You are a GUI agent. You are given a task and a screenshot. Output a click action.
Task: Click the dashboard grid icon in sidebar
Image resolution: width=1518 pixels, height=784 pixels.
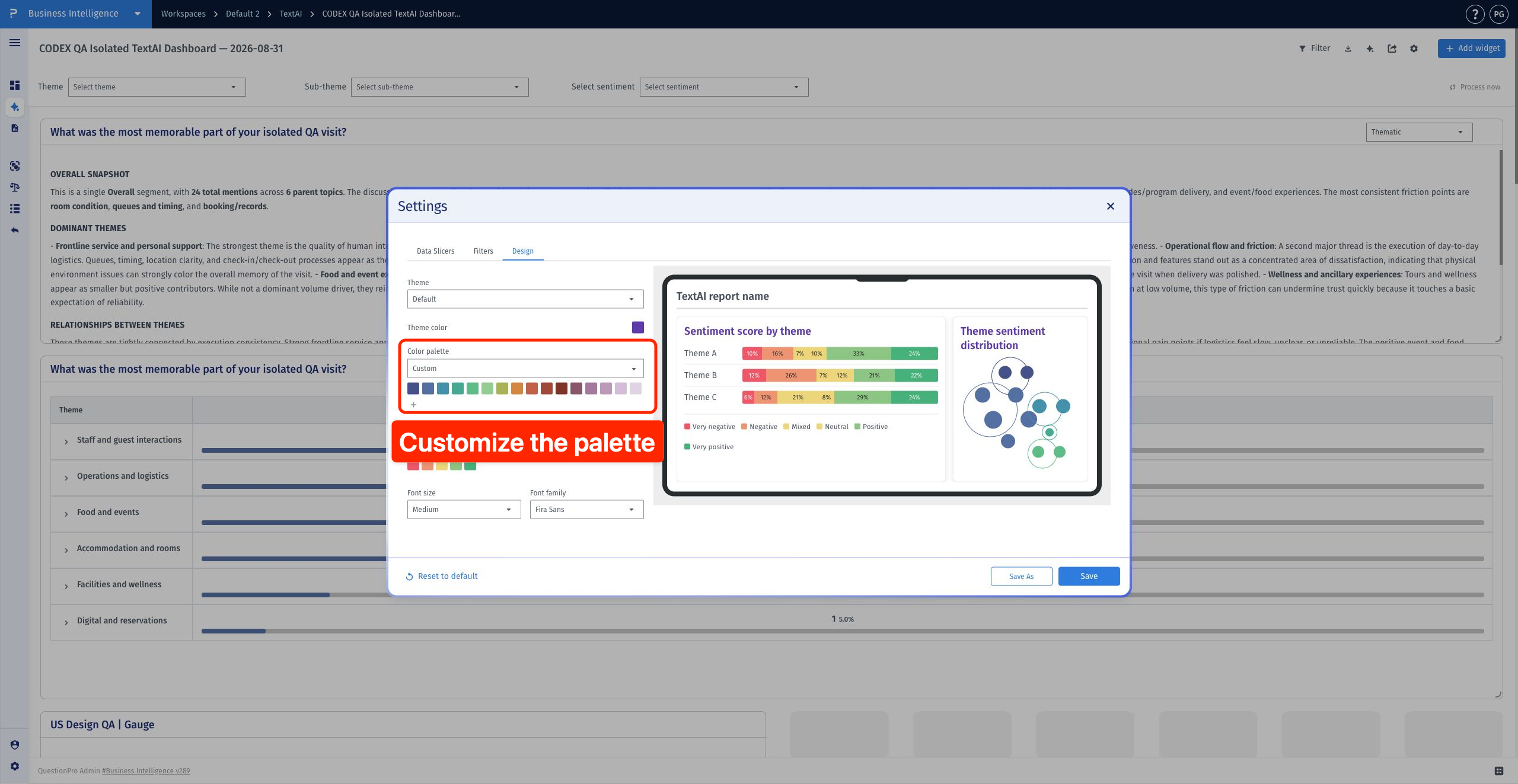click(15, 85)
